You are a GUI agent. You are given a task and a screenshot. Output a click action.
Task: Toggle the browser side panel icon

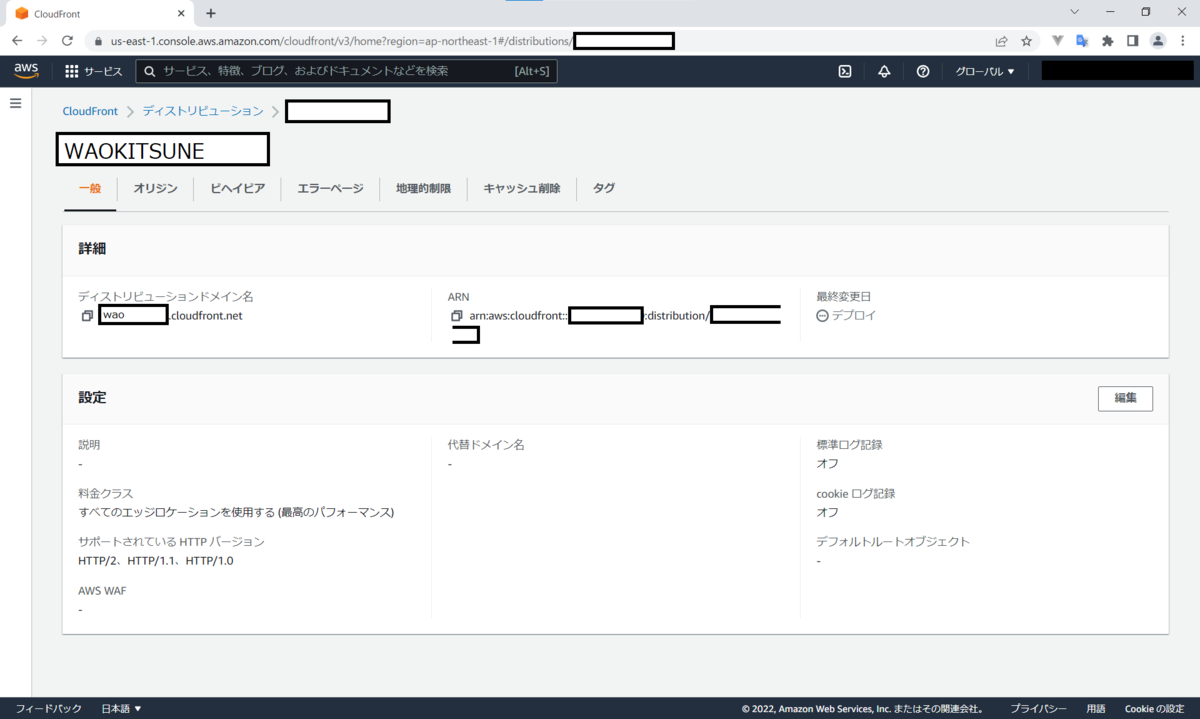click(x=1132, y=41)
